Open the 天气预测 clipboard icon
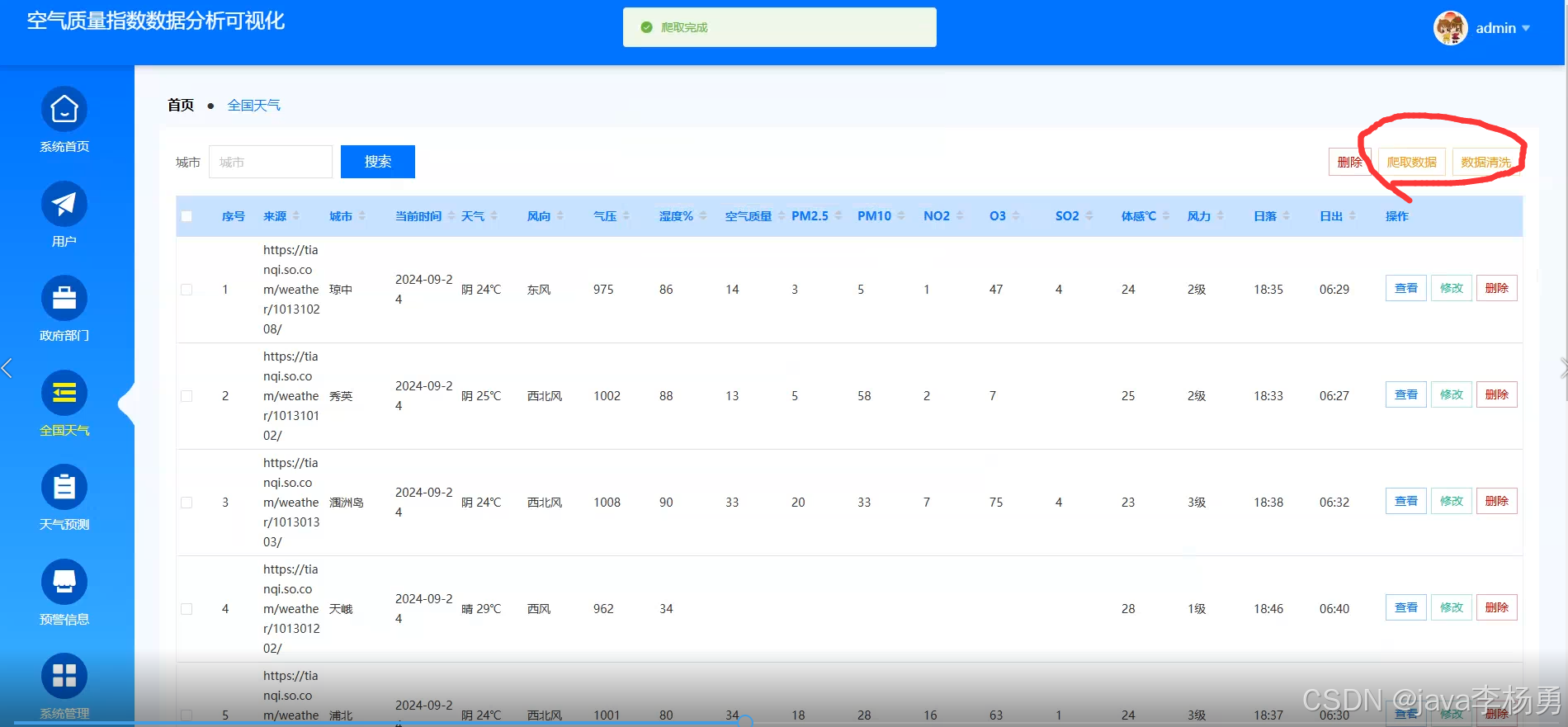 [x=64, y=487]
